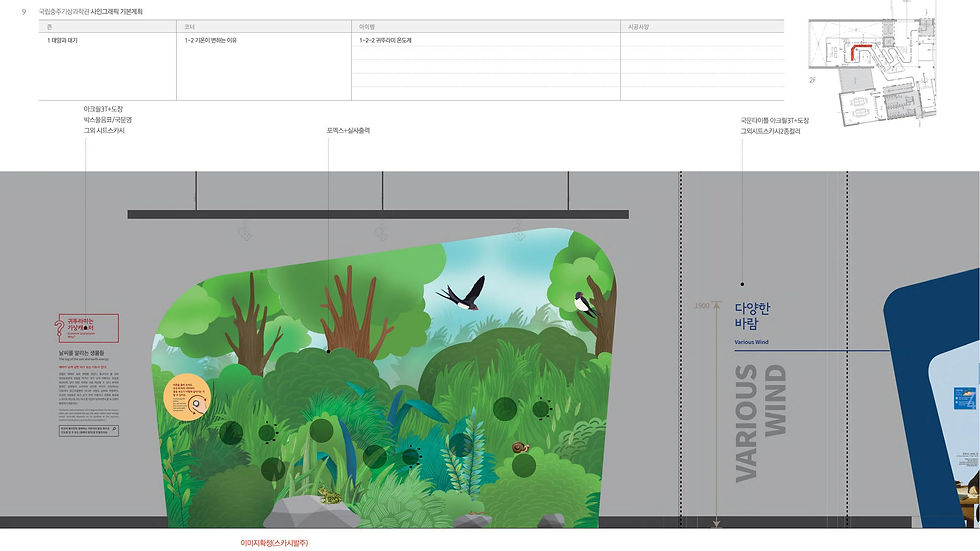Select the red-bordered title box beside question mark

89,328
